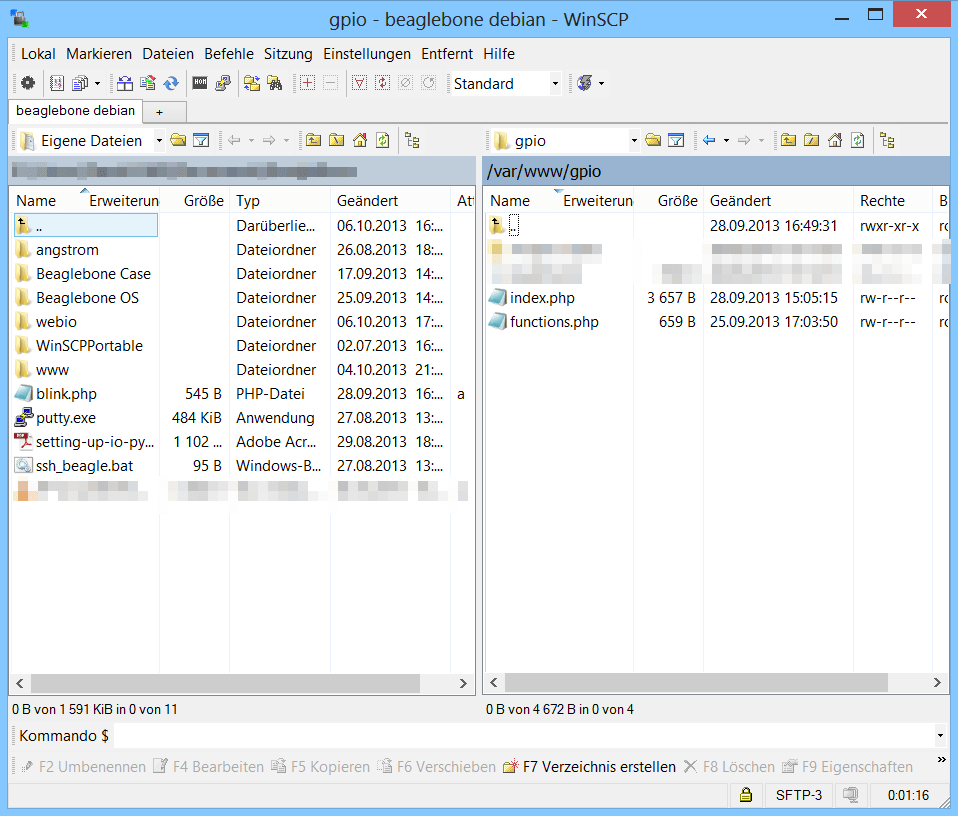Image resolution: width=958 pixels, height=816 pixels.
Task: Go to remote home directory icon
Action: click(835, 140)
